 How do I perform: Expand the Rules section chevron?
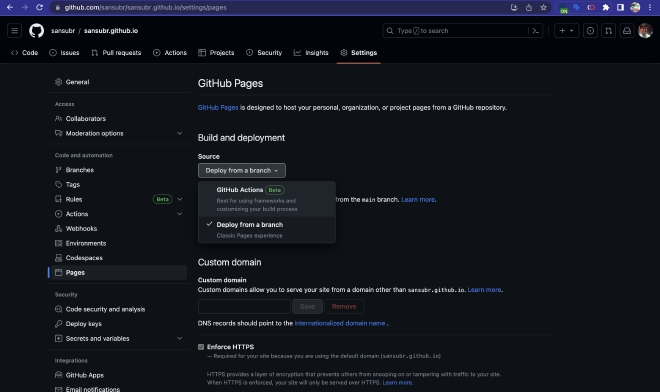[x=180, y=199]
